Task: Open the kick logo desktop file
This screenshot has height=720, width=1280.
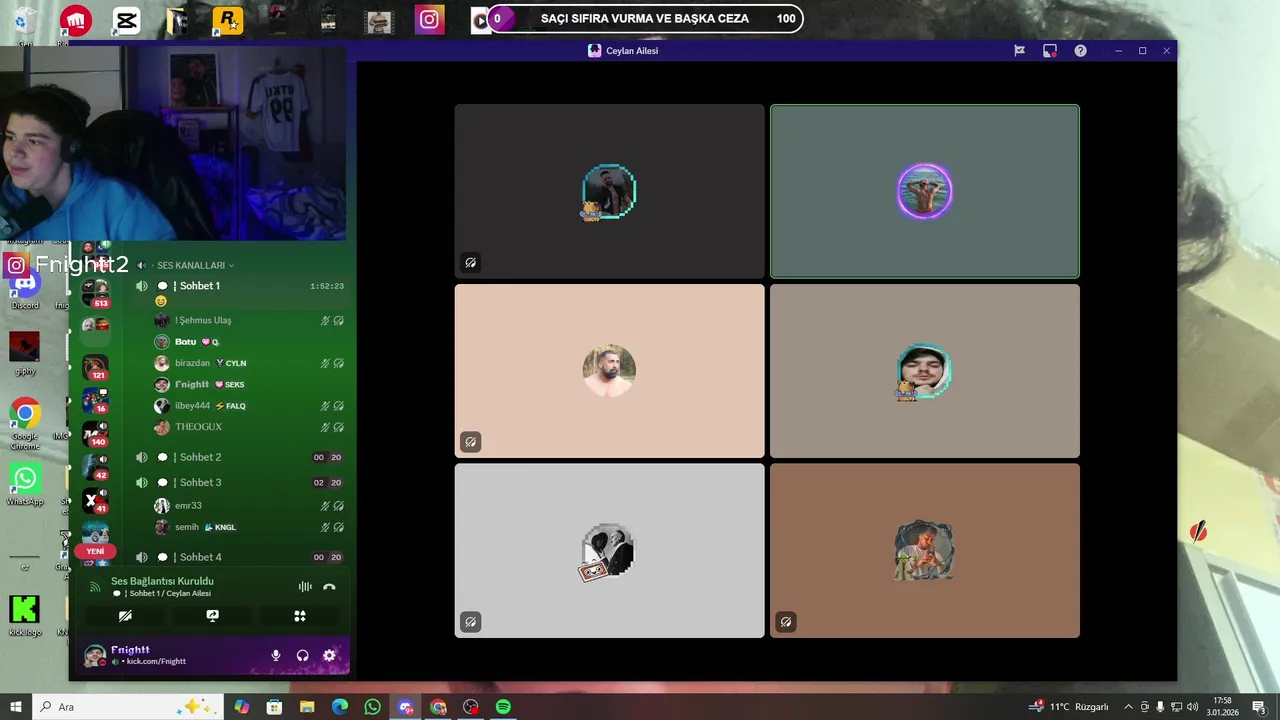Action: point(25,614)
